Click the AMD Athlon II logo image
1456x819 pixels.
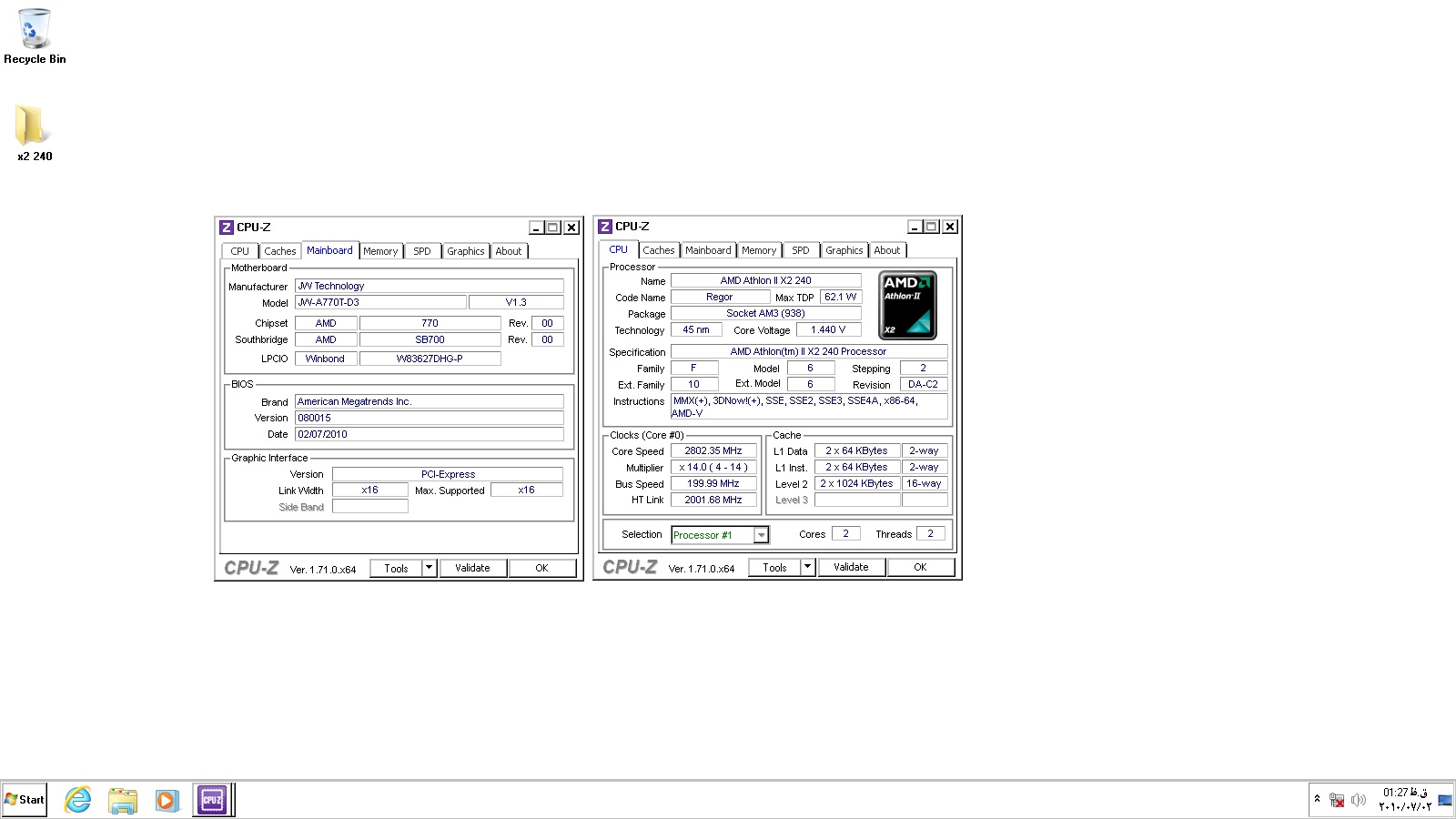(907, 305)
